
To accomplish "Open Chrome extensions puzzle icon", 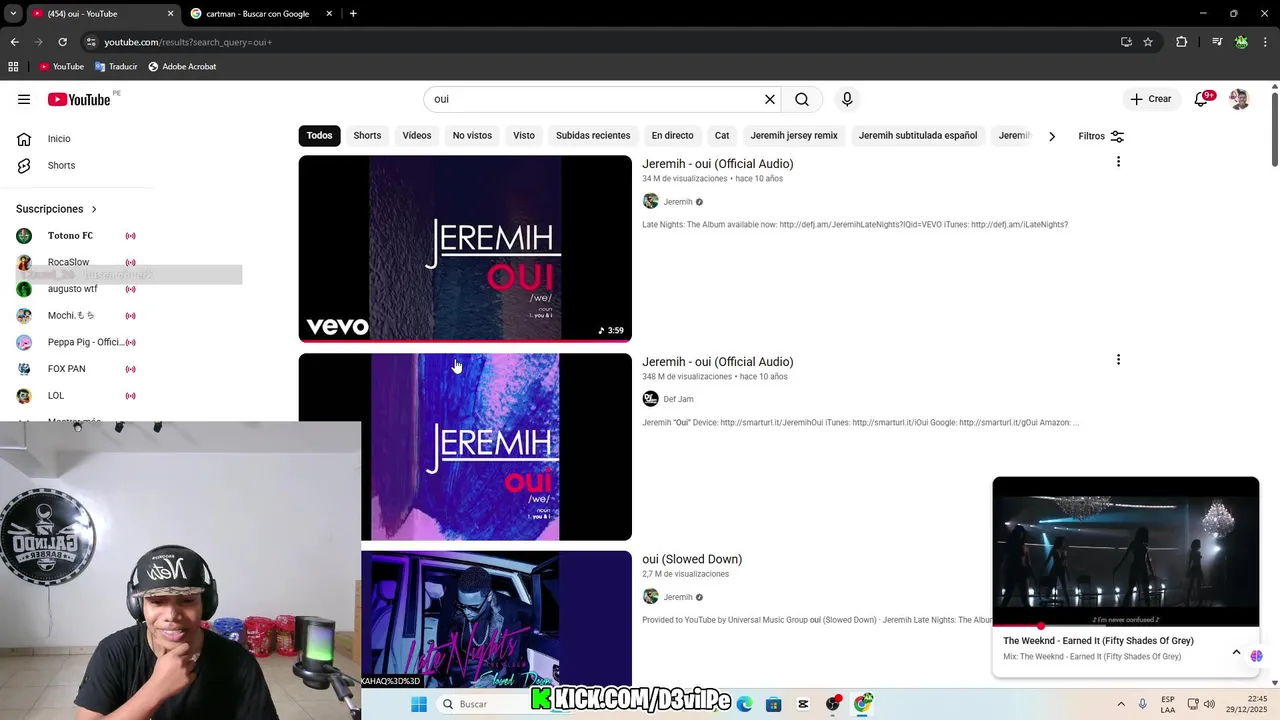I will (1182, 42).
